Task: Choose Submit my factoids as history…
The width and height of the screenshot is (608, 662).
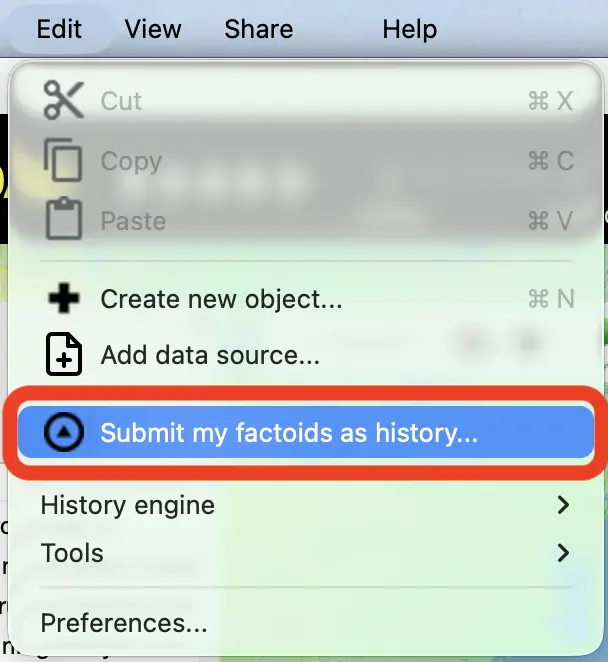Action: (x=289, y=433)
